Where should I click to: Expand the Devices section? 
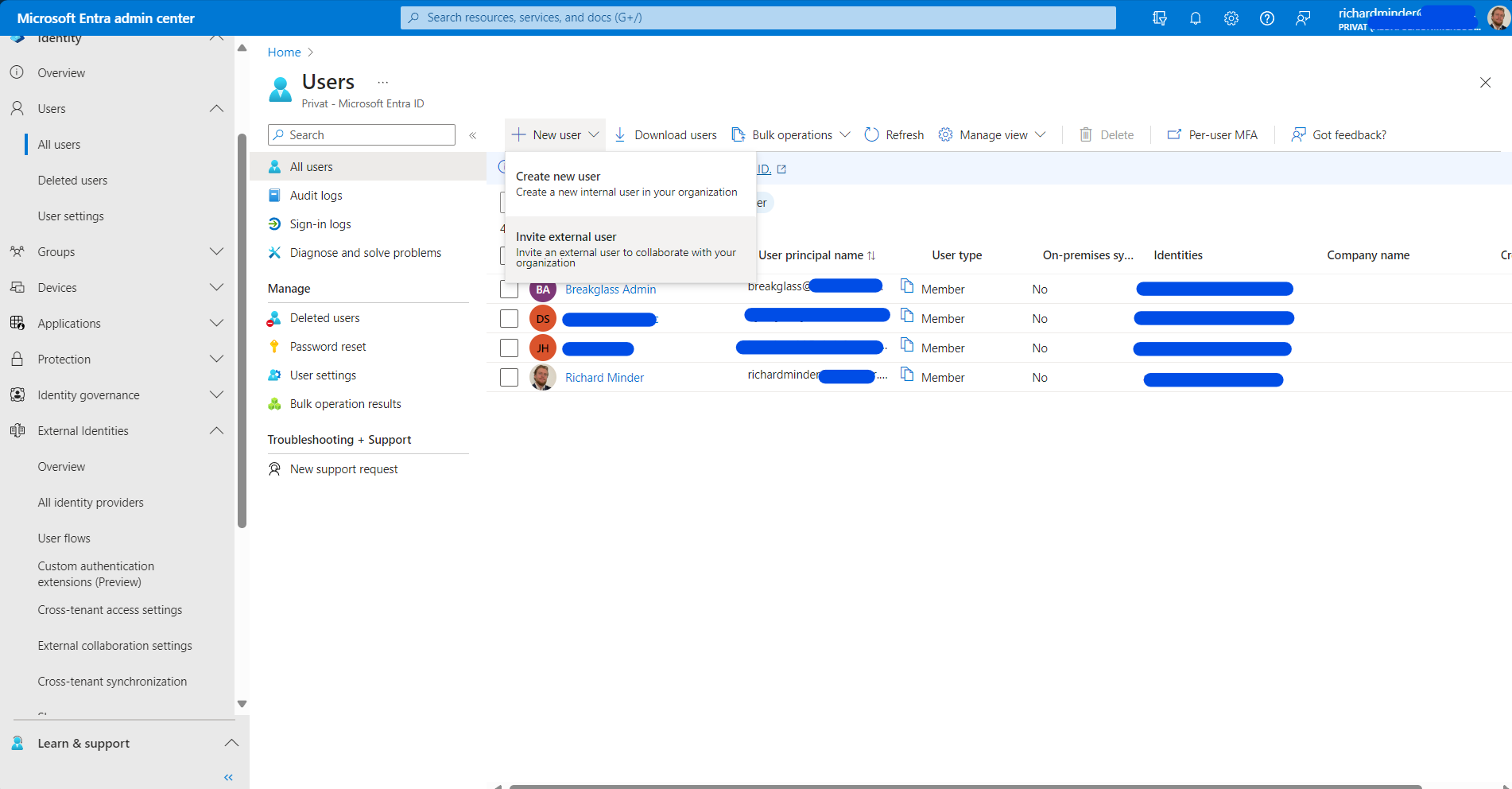coord(216,288)
